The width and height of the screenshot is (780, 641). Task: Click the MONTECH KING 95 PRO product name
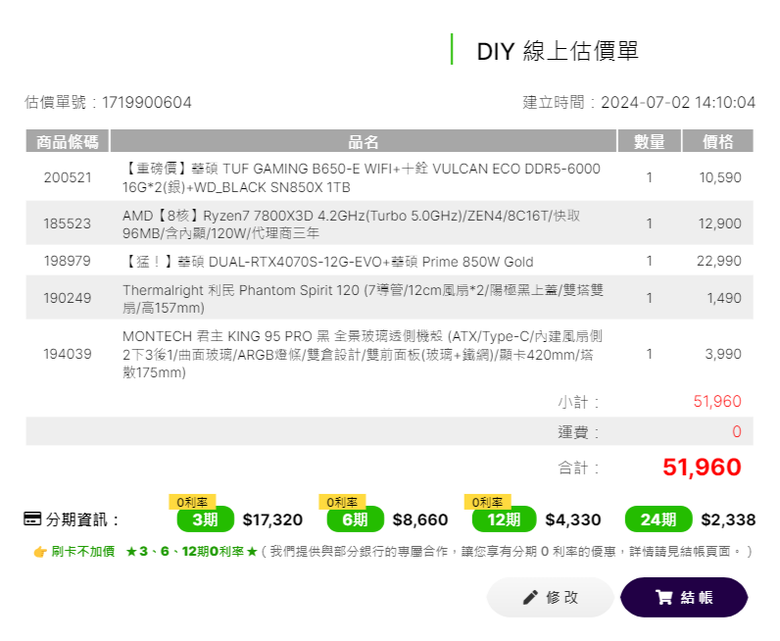point(363,354)
